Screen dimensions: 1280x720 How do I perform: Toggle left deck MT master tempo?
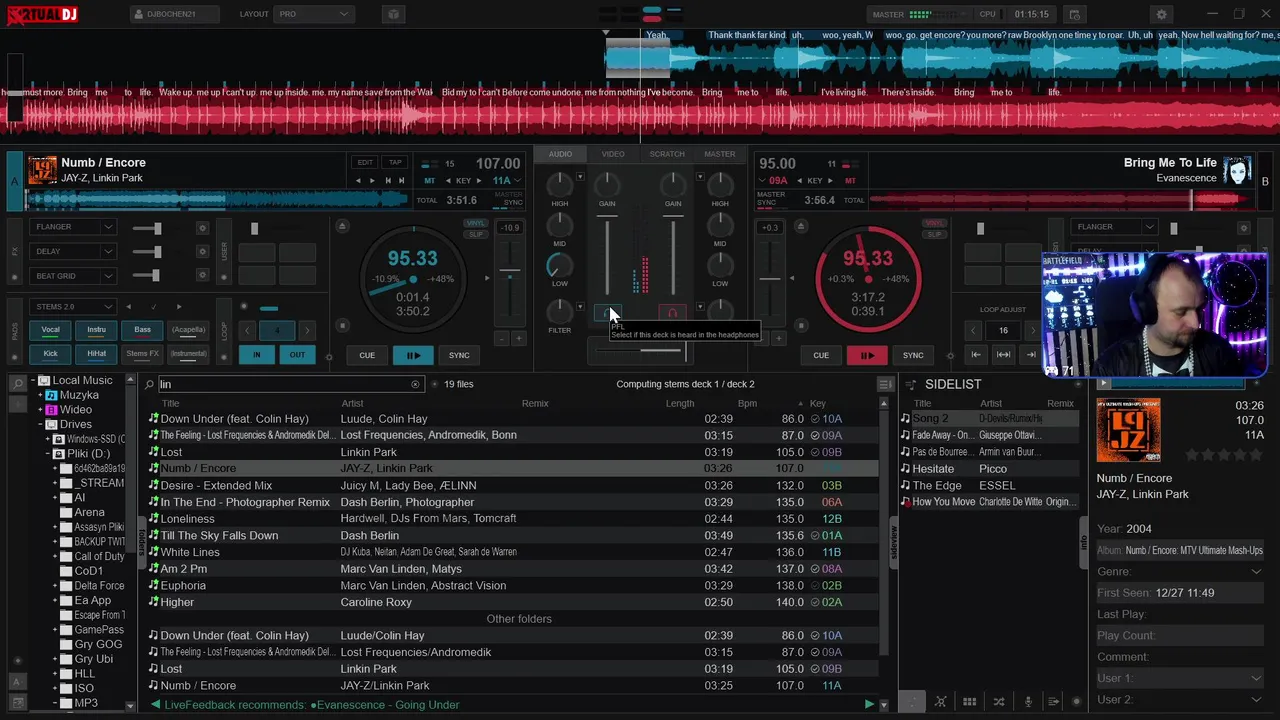coord(430,181)
